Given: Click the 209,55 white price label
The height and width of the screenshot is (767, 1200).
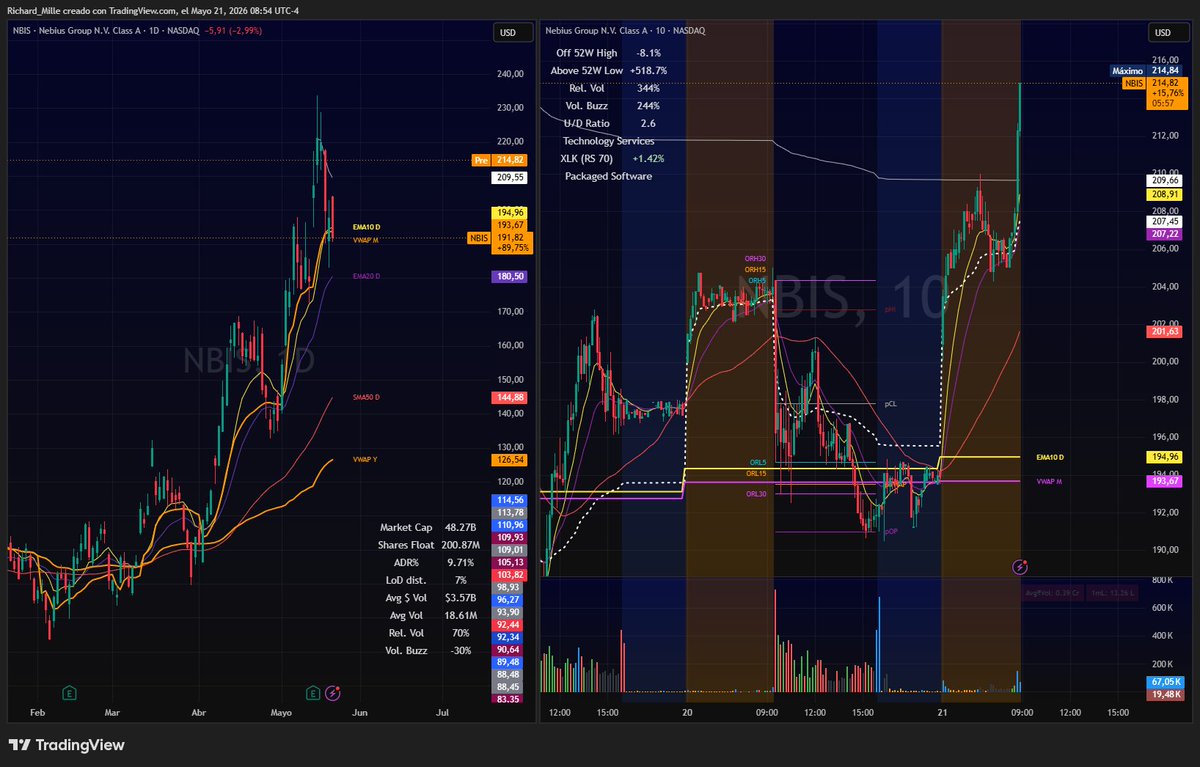Looking at the screenshot, I should coord(511,178).
